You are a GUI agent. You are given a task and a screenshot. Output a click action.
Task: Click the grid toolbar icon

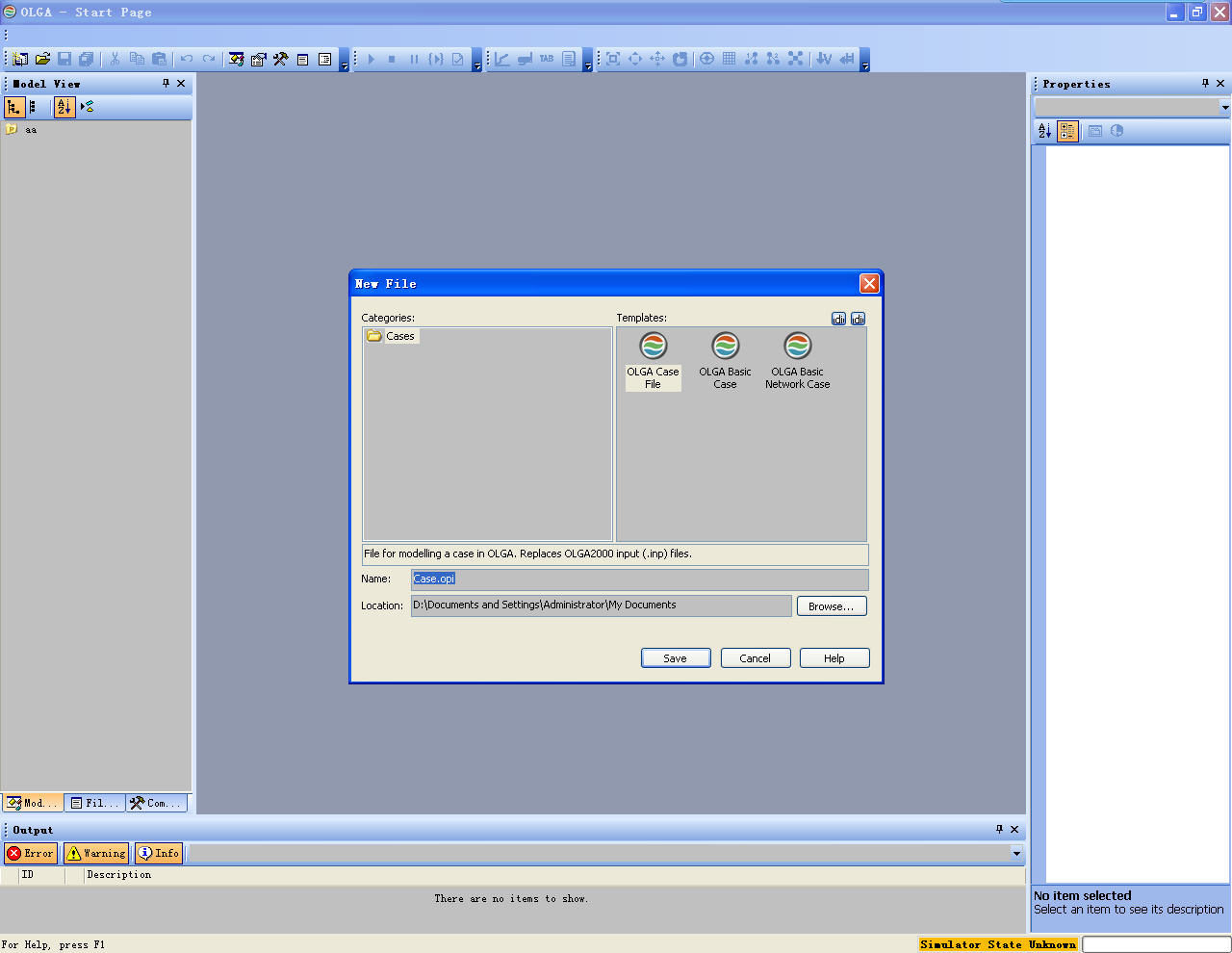click(729, 59)
